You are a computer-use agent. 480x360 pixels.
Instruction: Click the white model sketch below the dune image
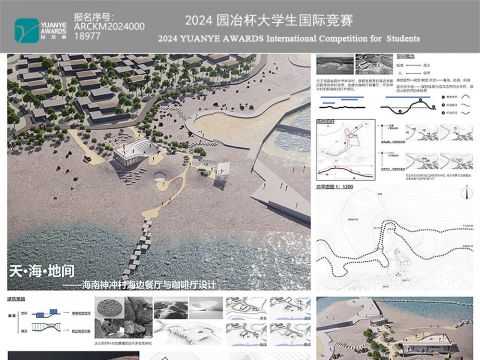[188, 332]
